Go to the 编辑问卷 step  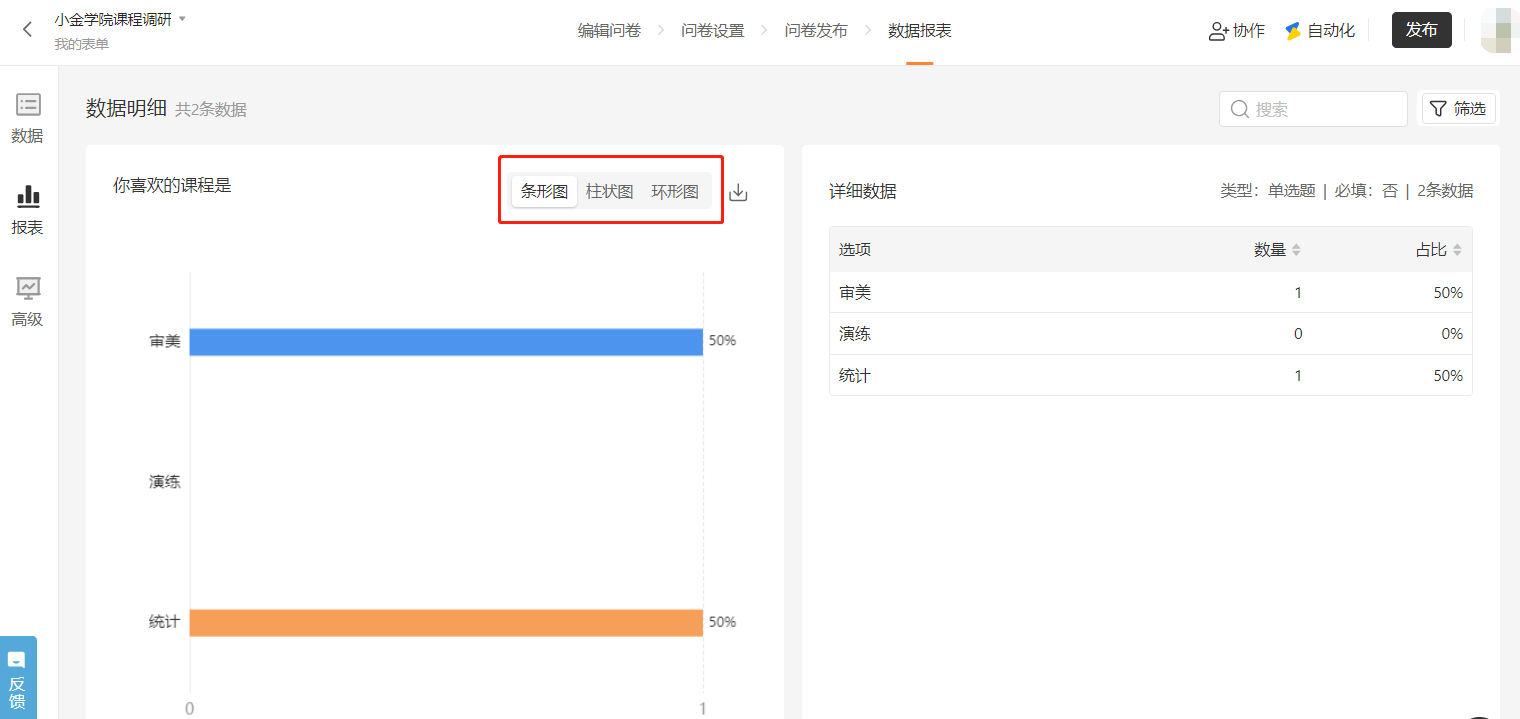click(x=609, y=31)
